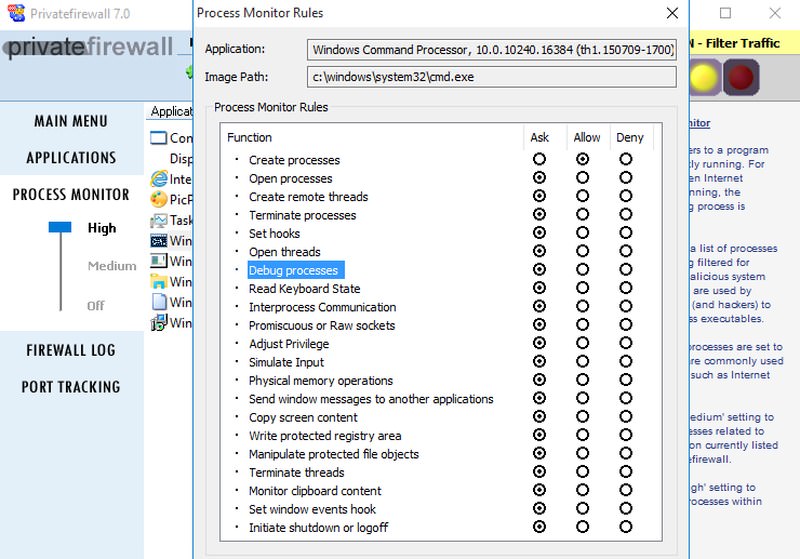Select 'Send window messages to another applications' row
Viewport: 800px width, 559px height.
tap(371, 399)
